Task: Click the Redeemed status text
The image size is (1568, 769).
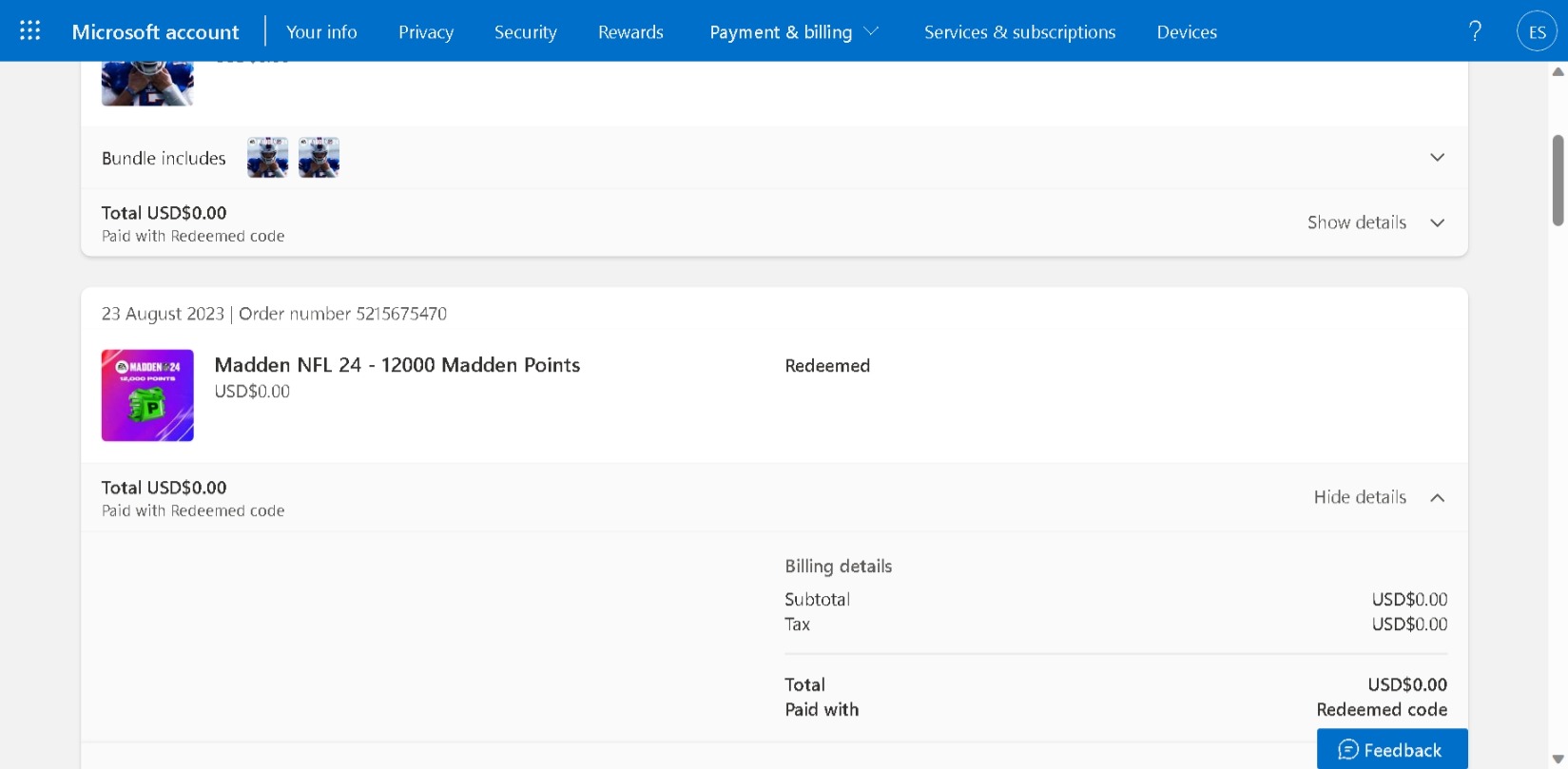Action: pyautogui.click(x=827, y=366)
